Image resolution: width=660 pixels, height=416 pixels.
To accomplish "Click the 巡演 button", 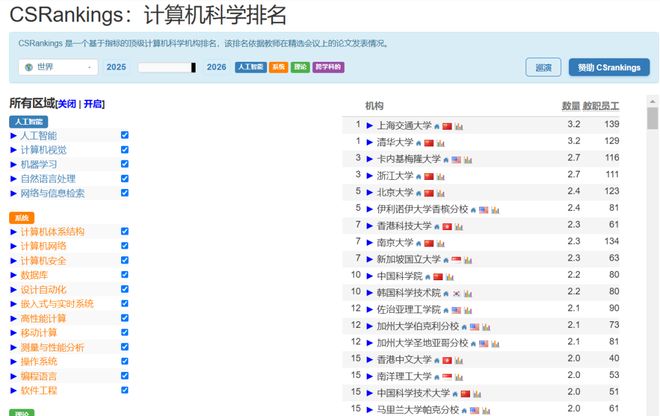I will click(x=543, y=67).
